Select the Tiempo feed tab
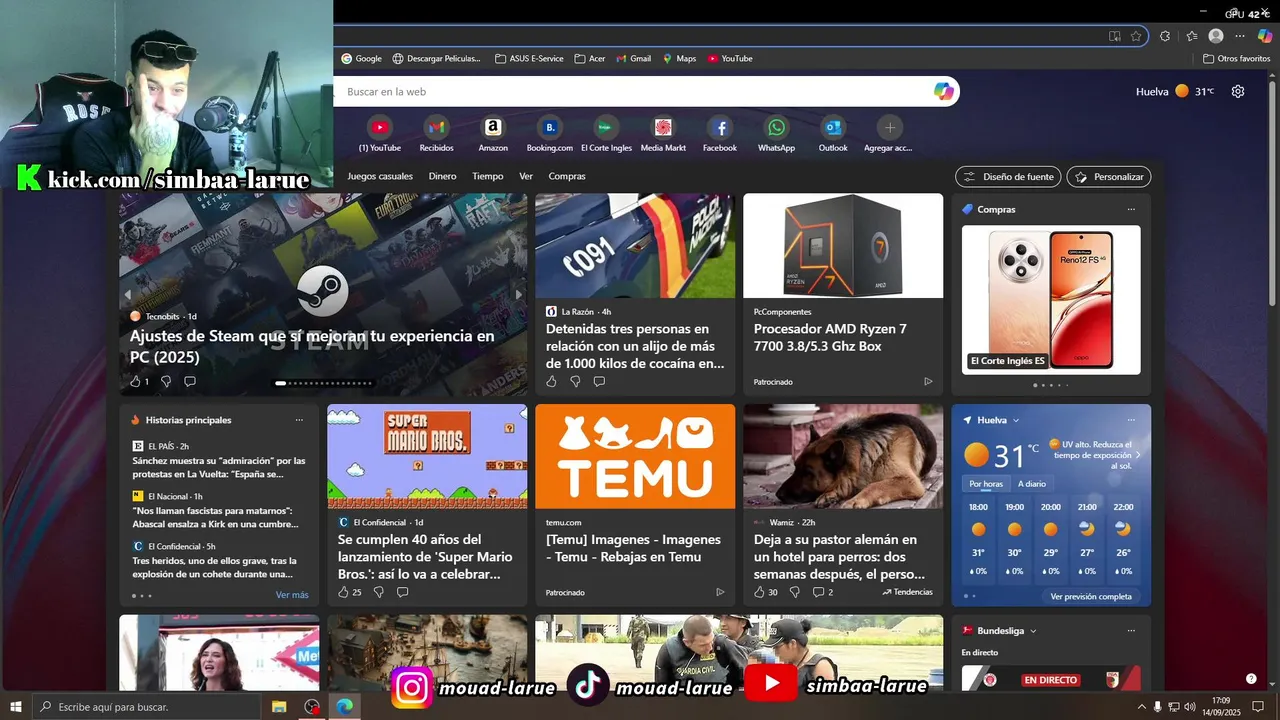 [488, 176]
